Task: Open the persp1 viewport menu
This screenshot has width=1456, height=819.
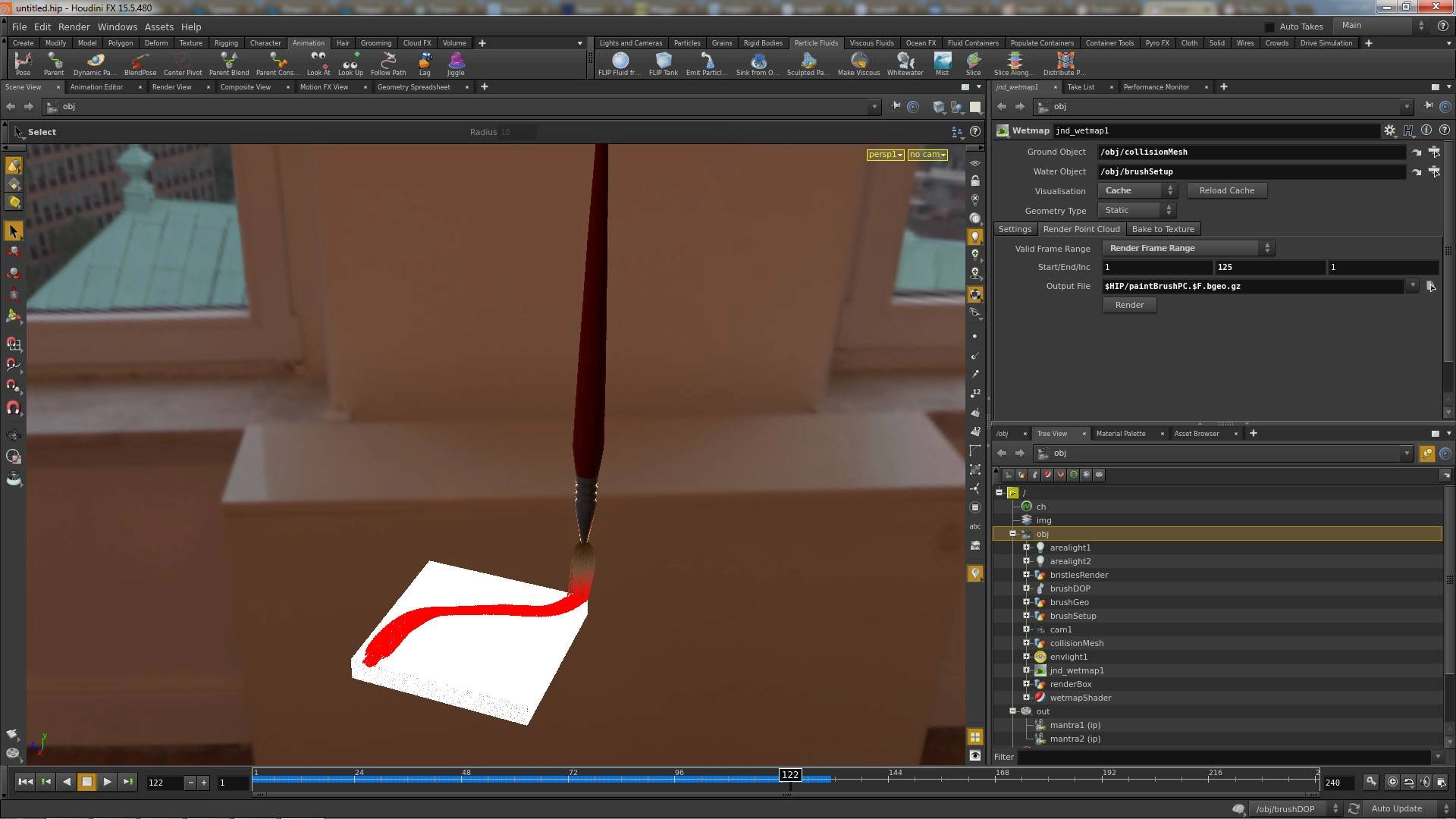Action: tap(886, 155)
